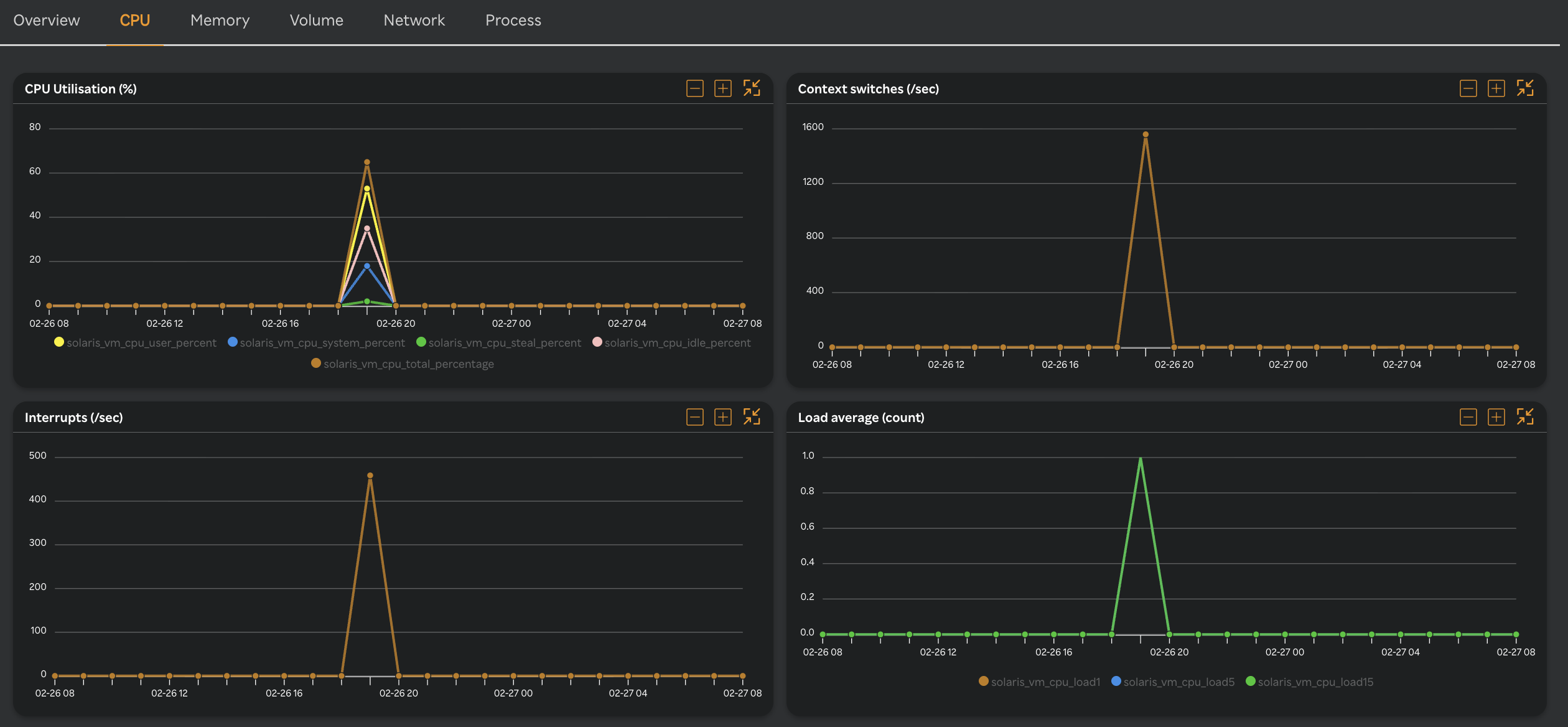Zoom out the CPU Utilisation chart
1568x727 pixels.
tap(695, 88)
